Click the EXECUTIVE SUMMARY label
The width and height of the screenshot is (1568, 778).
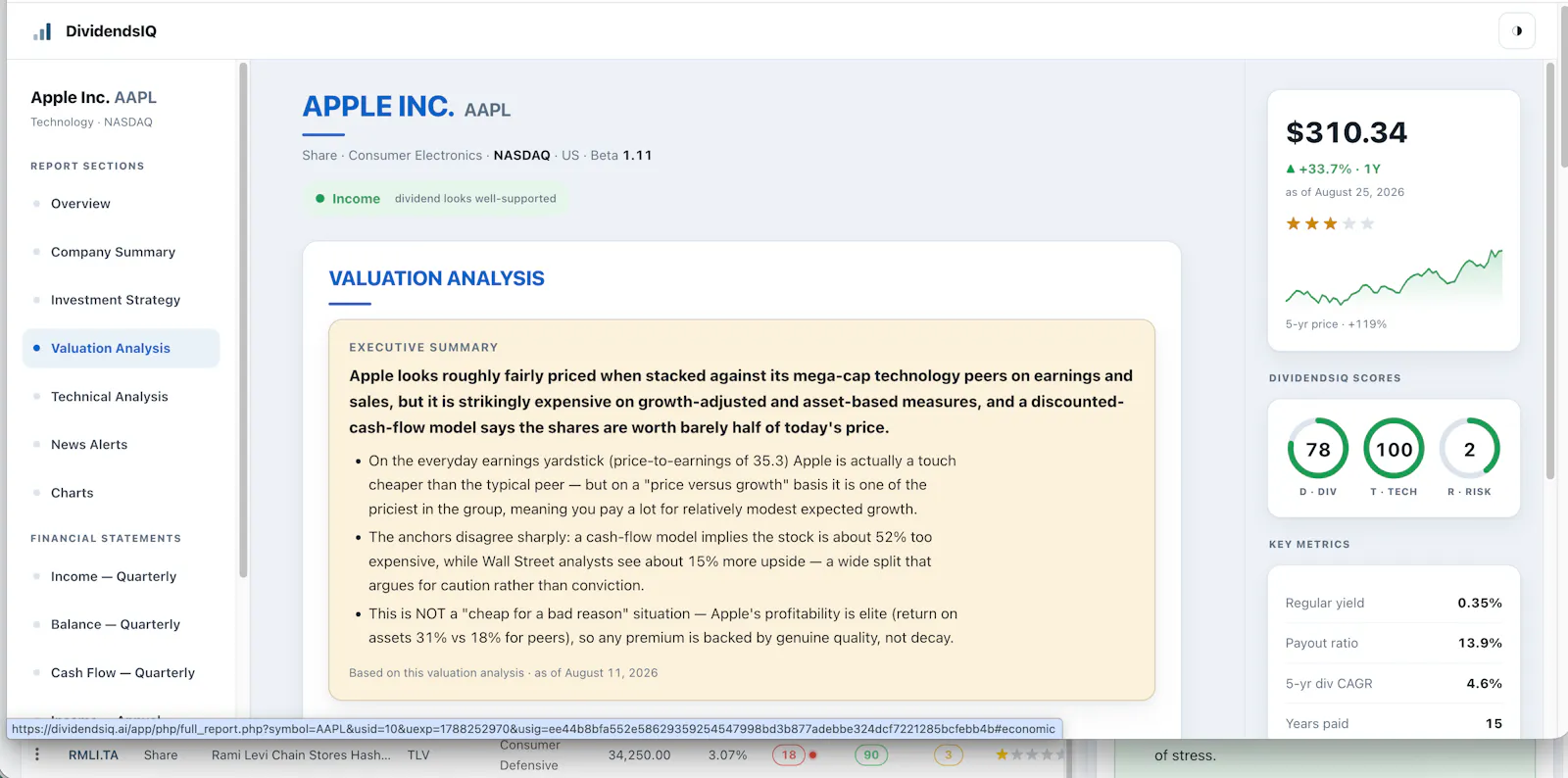423,348
